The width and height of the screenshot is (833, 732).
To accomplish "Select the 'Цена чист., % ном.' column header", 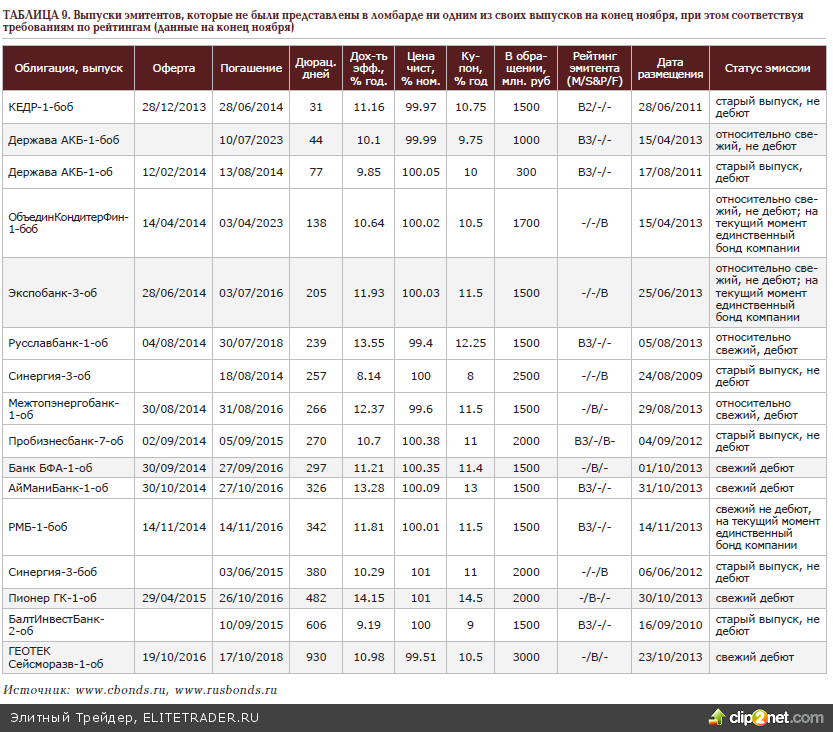I will pyautogui.click(x=420, y=69).
